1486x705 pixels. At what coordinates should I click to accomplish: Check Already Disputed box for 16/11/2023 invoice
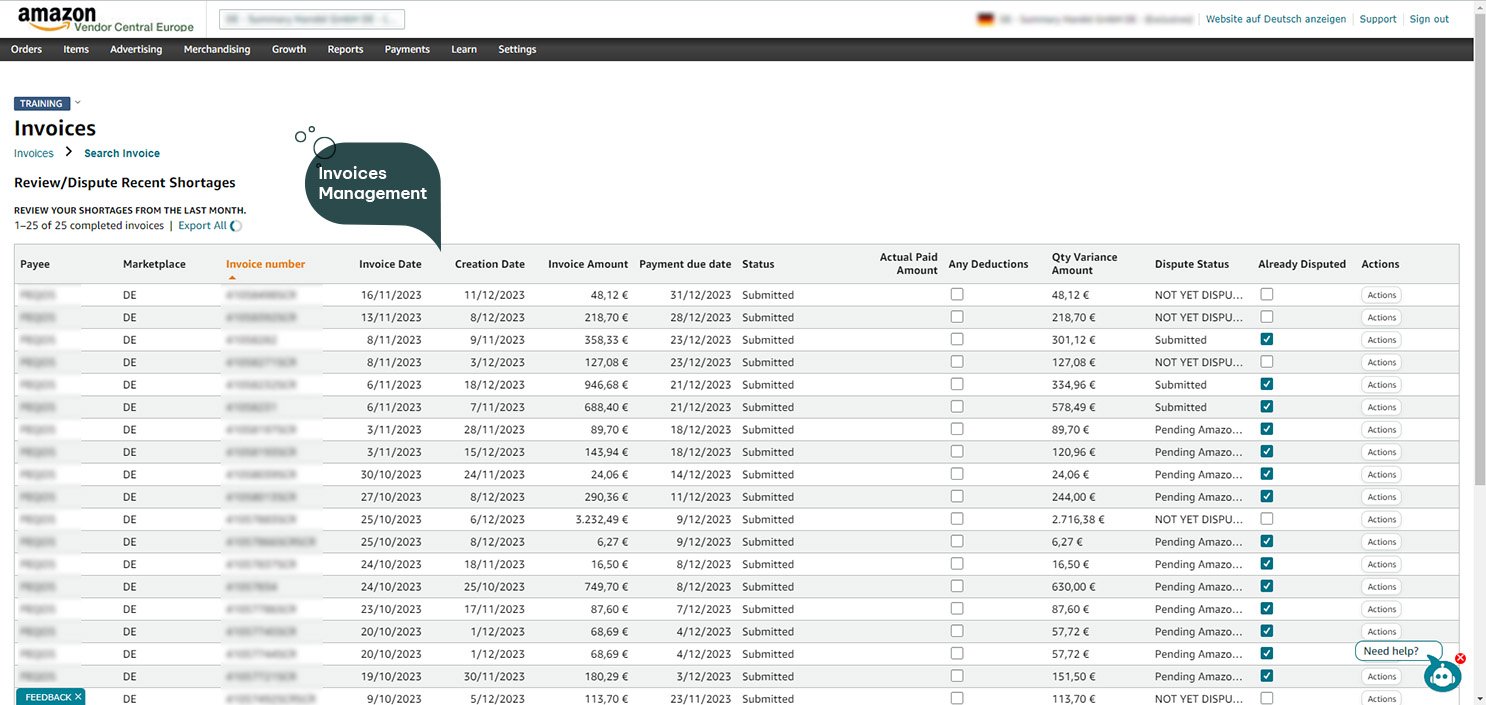point(1267,294)
